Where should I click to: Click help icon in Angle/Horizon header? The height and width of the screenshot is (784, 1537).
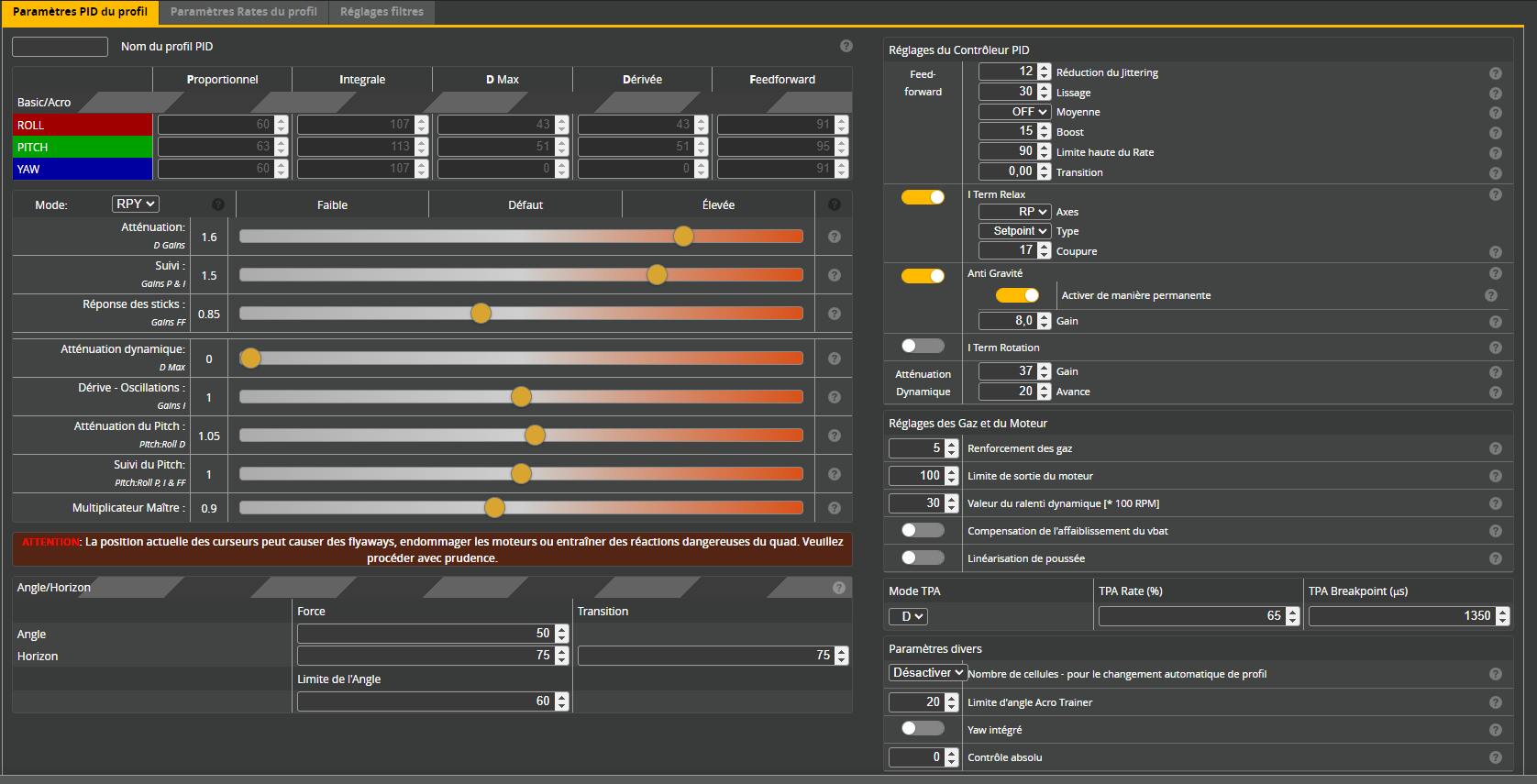pyautogui.click(x=838, y=588)
